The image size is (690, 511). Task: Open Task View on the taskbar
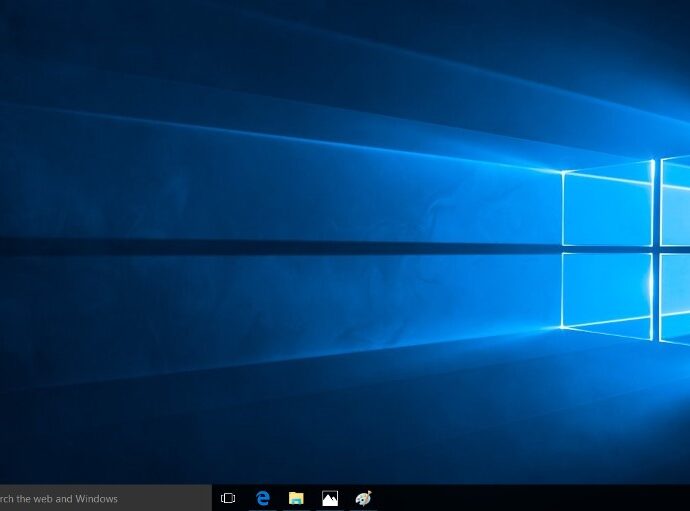point(228,498)
